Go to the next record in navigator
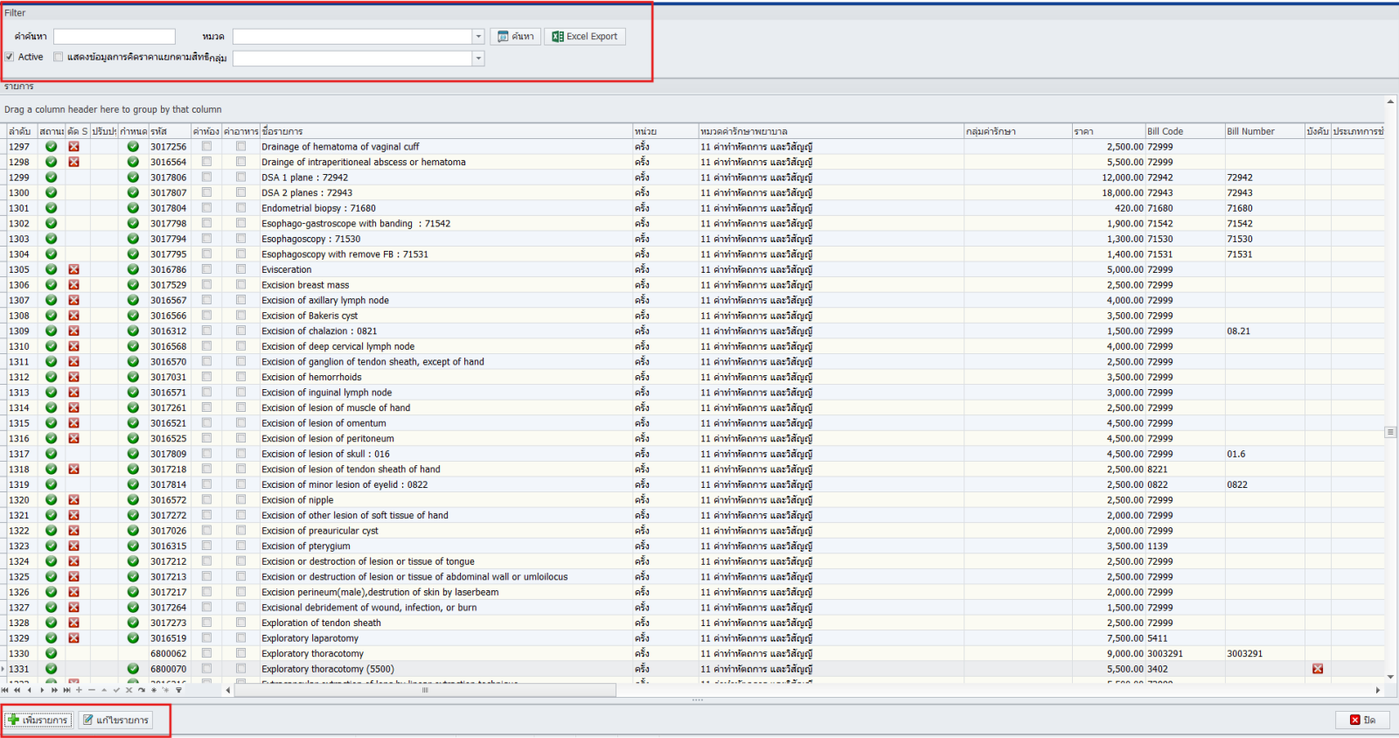Image resolution: width=1399 pixels, height=738 pixels. [42, 690]
